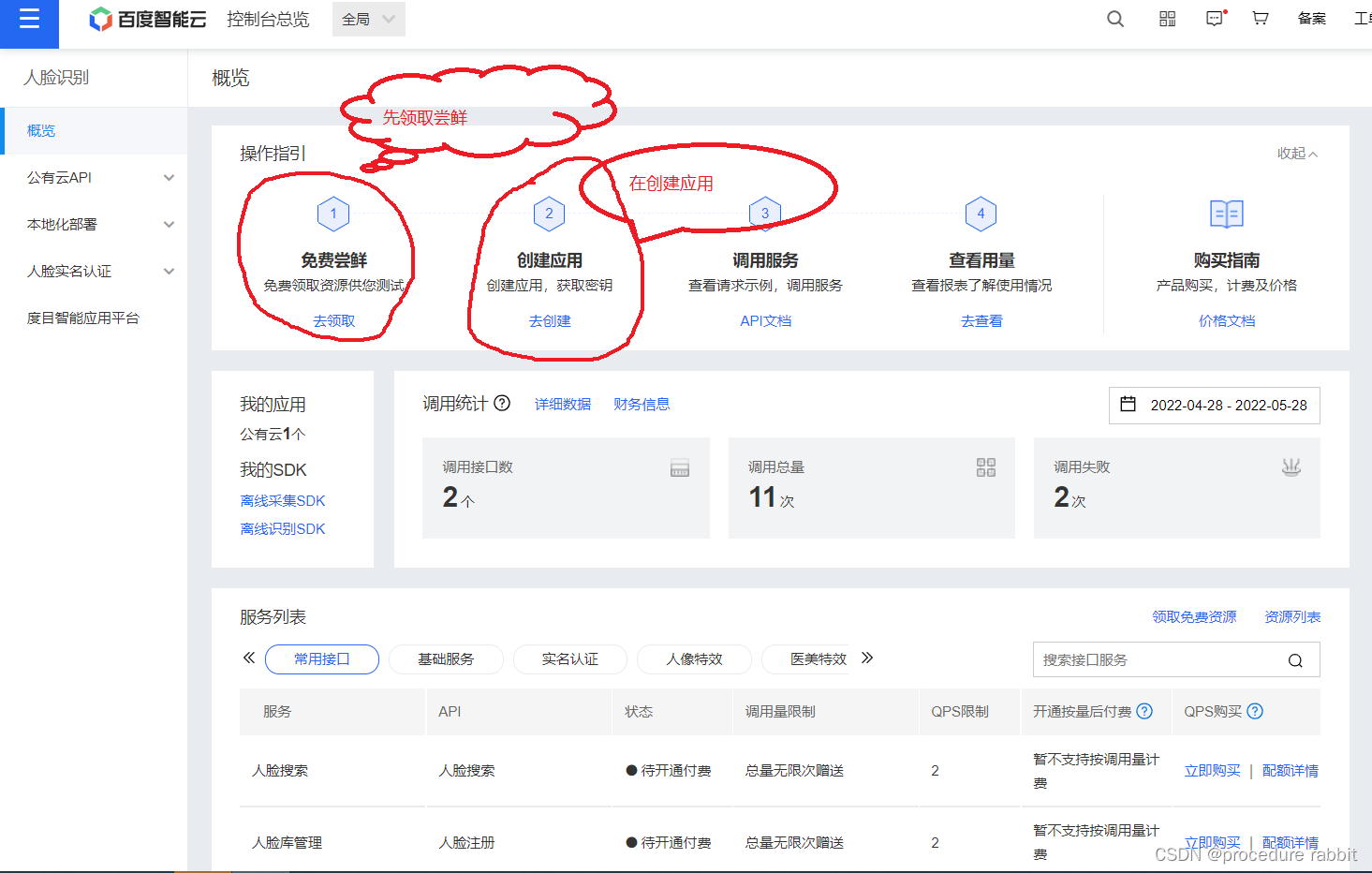This screenshot has width=1372, height=873.
Task: Open the shopping cart icon
Action: click(1261, 19)
